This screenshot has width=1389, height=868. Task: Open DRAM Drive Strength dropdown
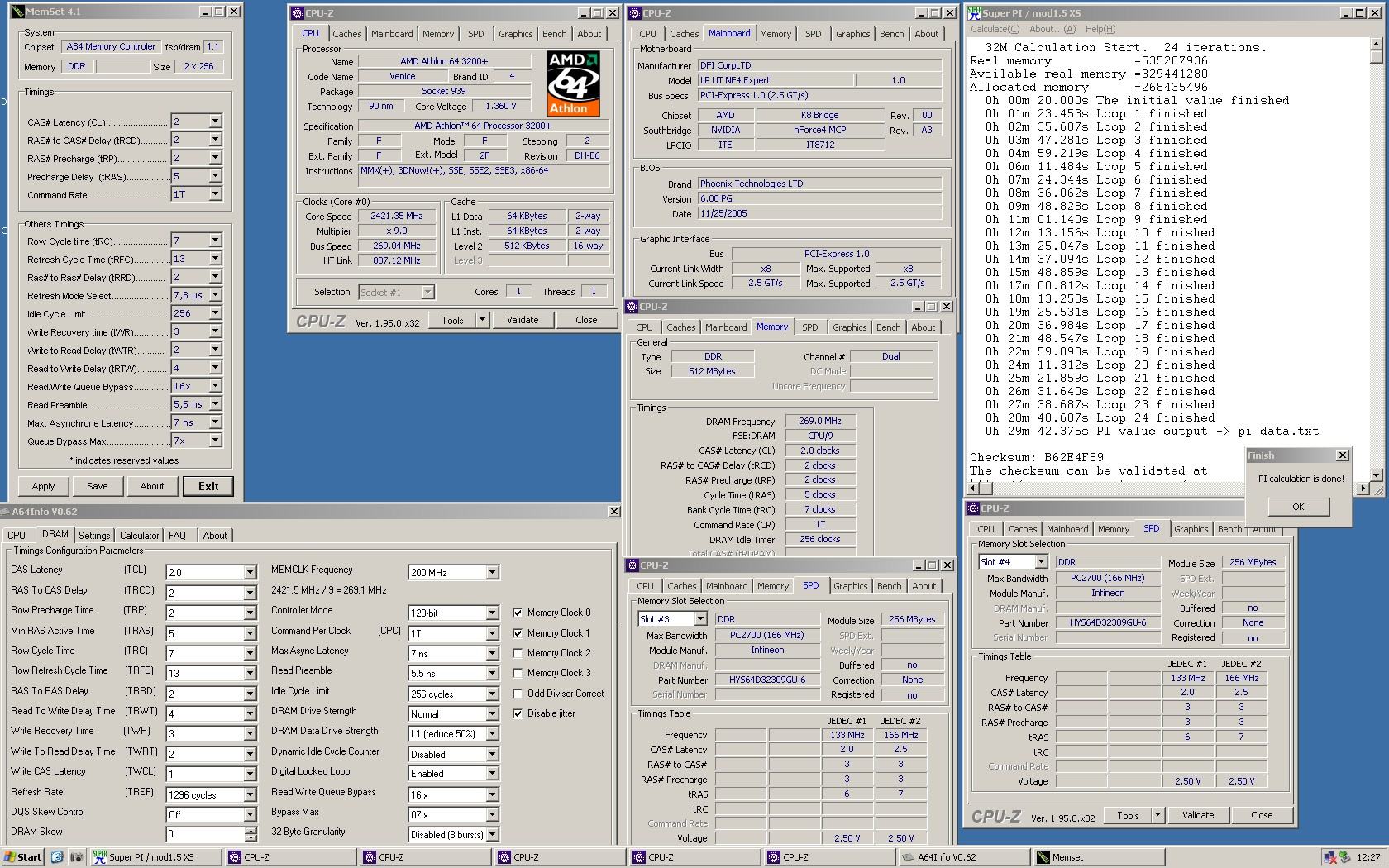coord(492,714)
